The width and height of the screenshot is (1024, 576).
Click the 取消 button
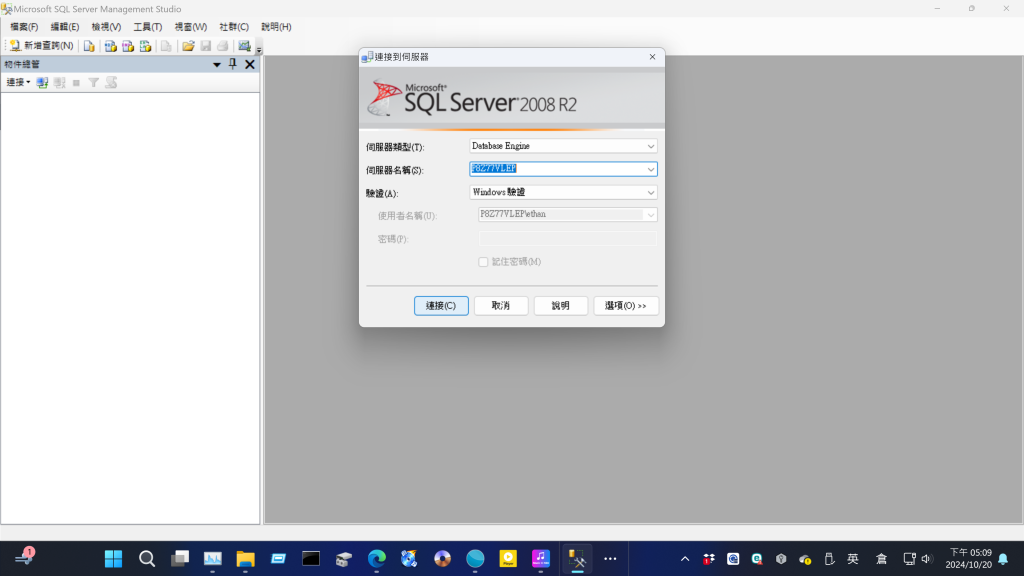point(501,306)
